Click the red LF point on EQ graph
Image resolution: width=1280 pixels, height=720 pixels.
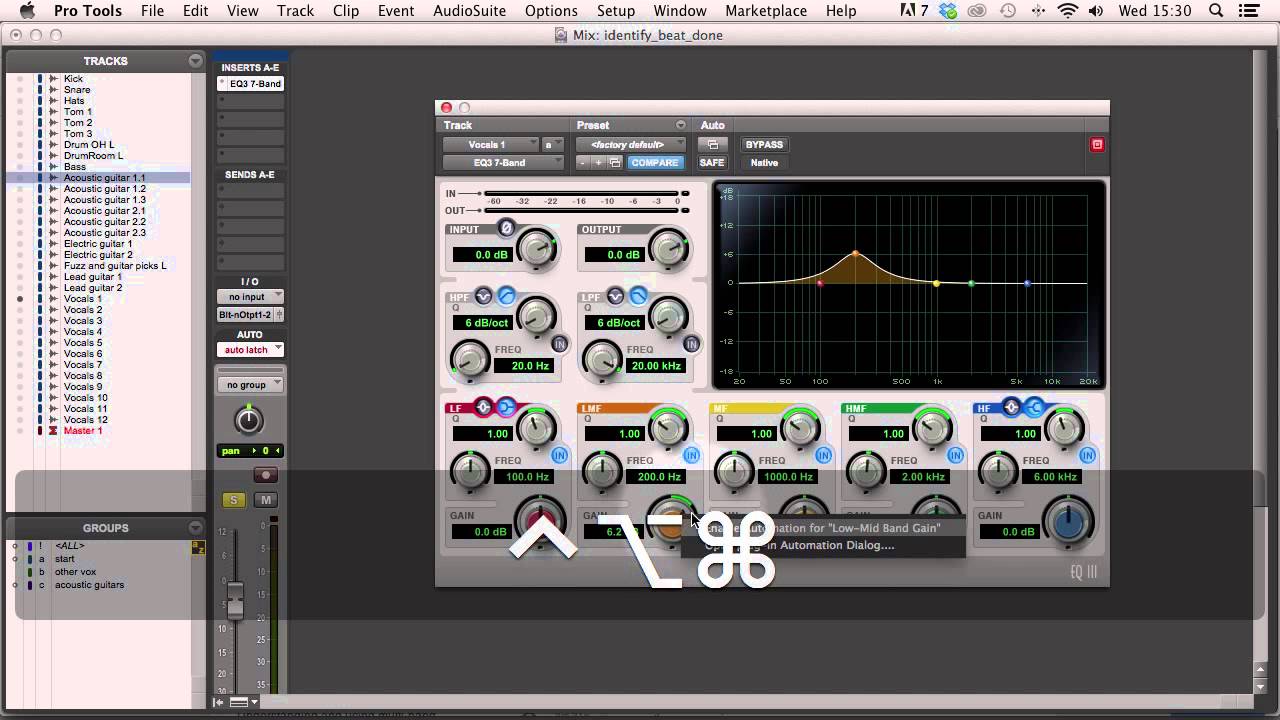[820, 284]
